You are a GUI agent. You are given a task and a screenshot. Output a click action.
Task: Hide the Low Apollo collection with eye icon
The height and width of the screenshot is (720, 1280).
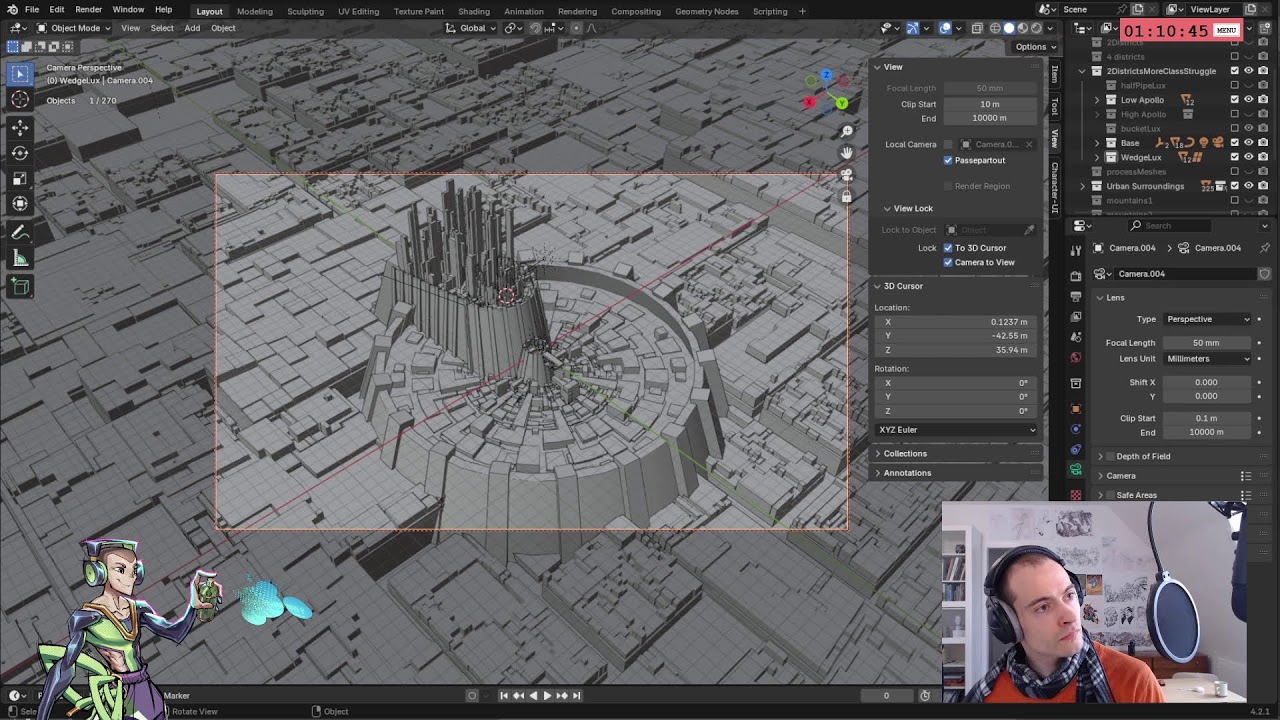[1248, 100]
